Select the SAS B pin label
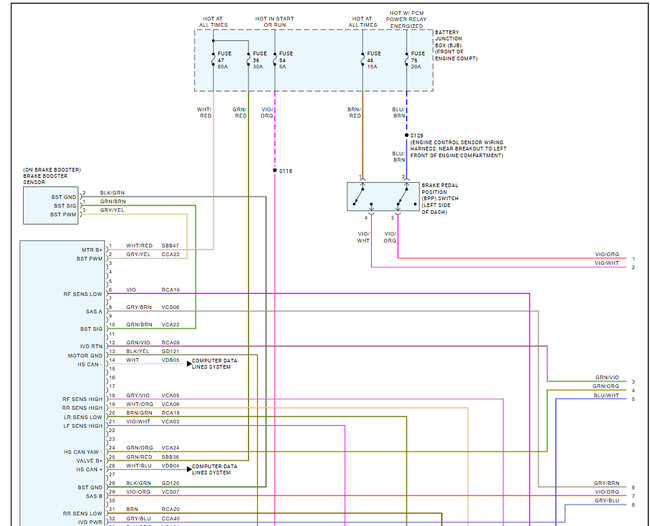Viewport: 650px width, 526px height. (x=94, y=496)
